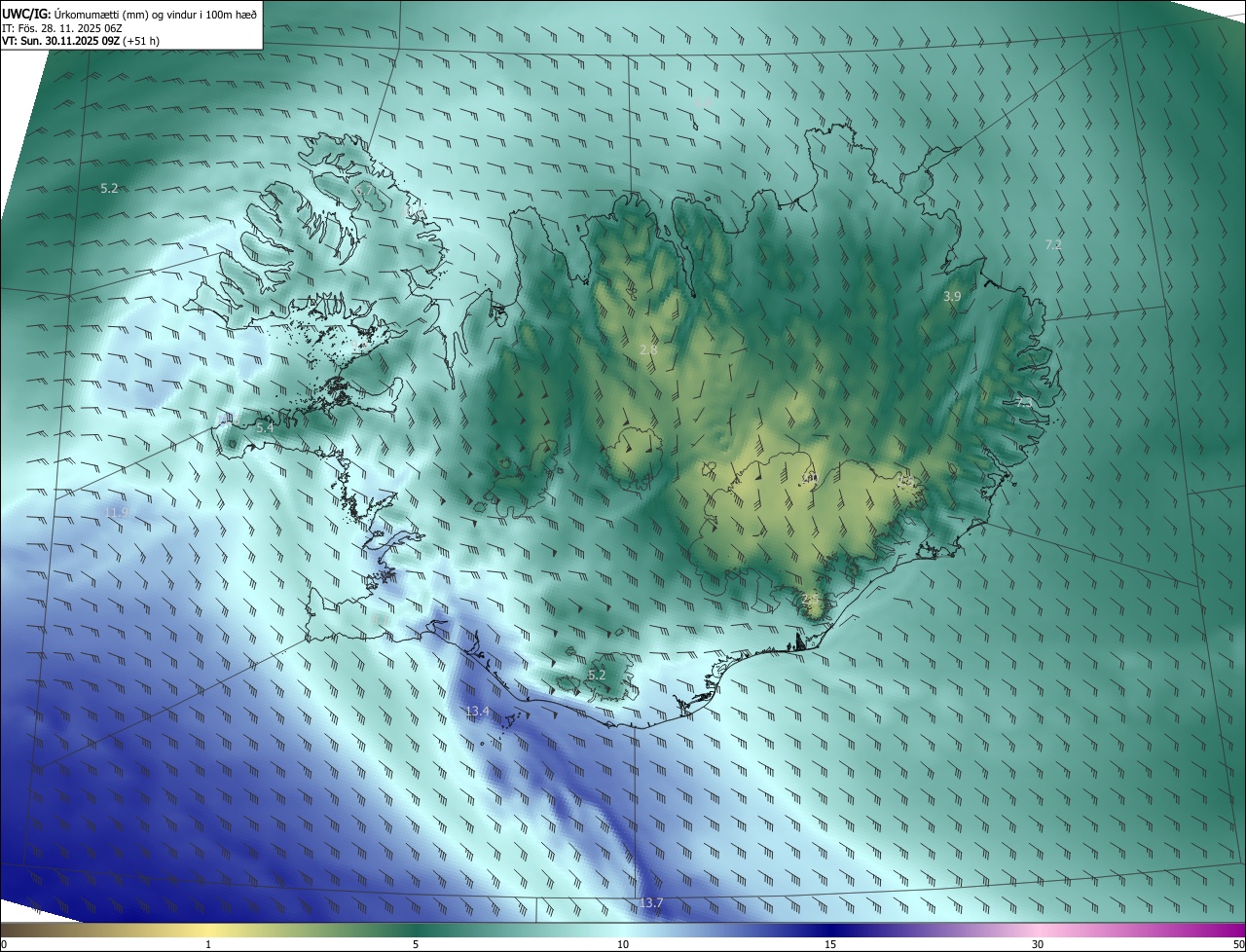Screen dimensions: 1246x952
Task: Select the 3.9 value label
Action: point(952,296)
